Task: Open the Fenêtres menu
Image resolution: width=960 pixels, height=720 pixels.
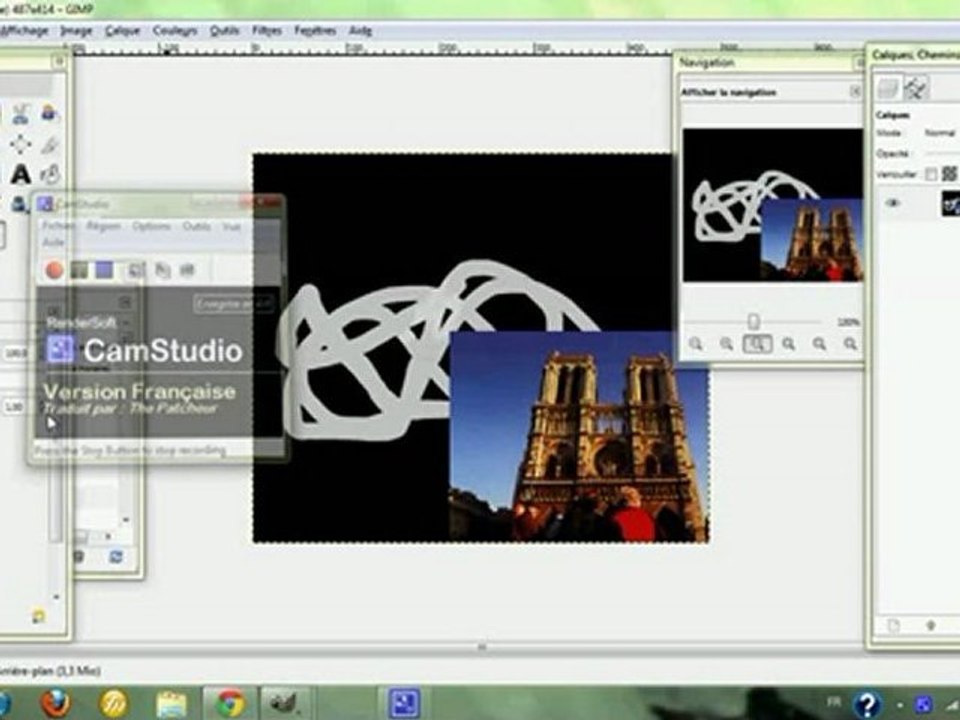Action: tap(315, 31)
